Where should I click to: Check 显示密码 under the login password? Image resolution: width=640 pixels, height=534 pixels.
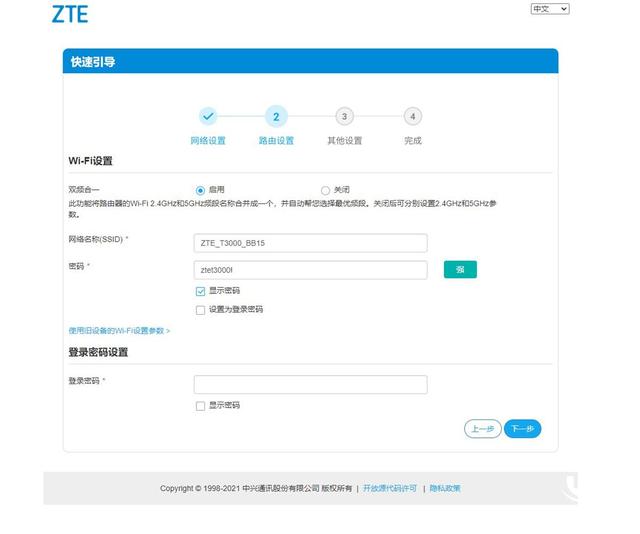click(200, 406)
